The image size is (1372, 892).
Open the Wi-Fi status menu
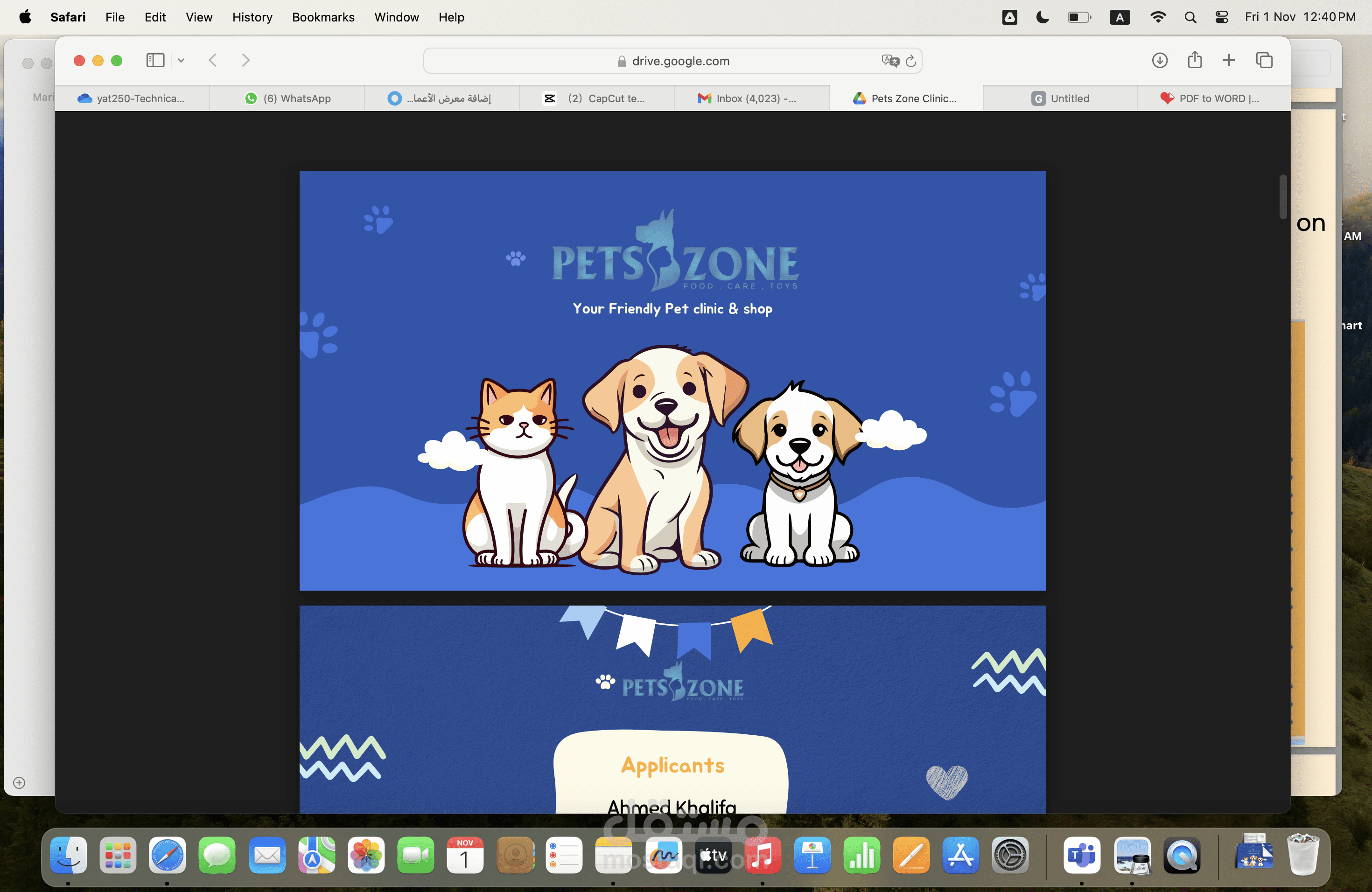1157,17
